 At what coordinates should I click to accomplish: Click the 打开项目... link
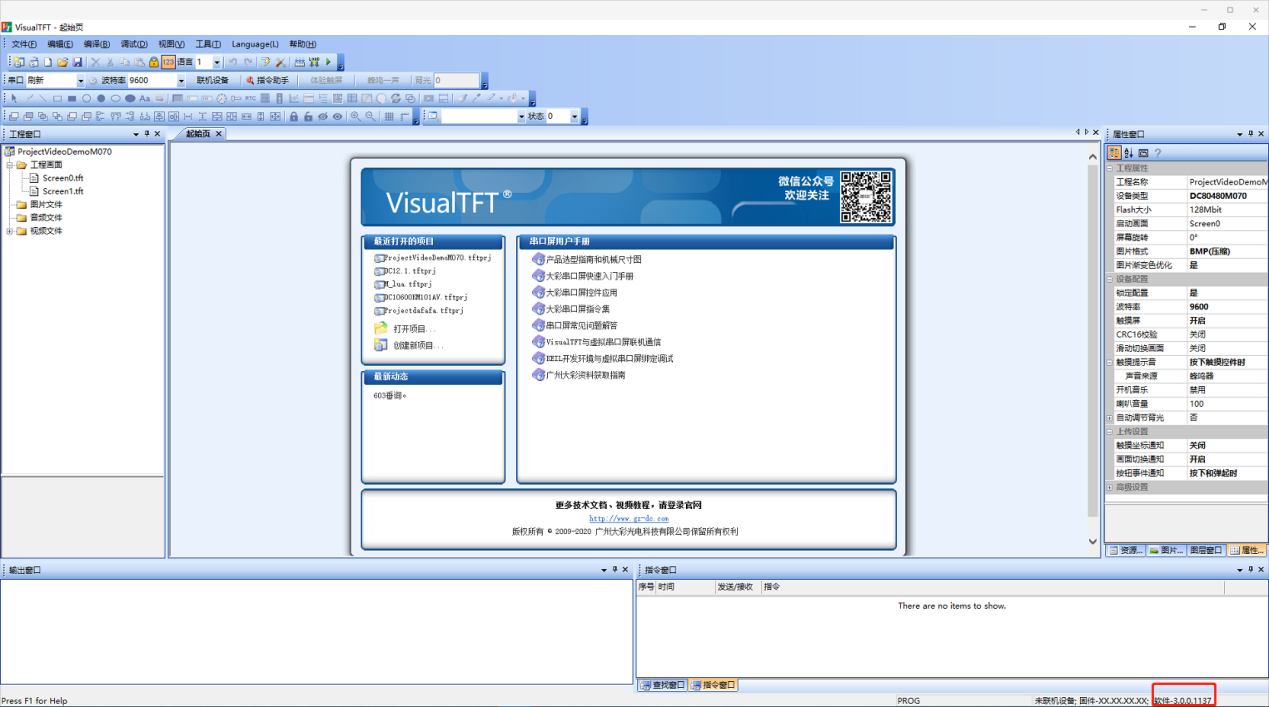point(414,329)
